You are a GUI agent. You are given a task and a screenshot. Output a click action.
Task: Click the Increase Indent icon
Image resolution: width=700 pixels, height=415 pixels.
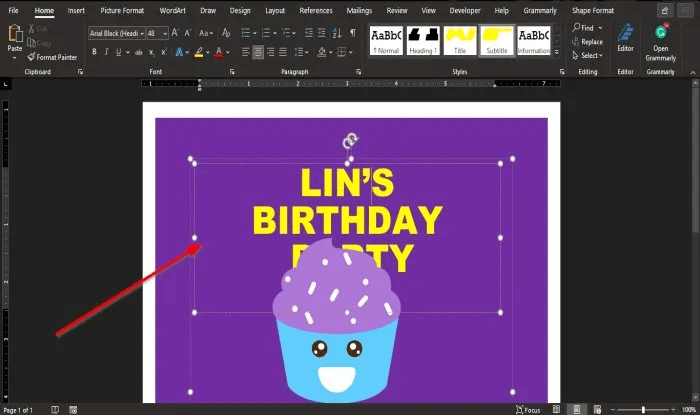click(321, 33)
